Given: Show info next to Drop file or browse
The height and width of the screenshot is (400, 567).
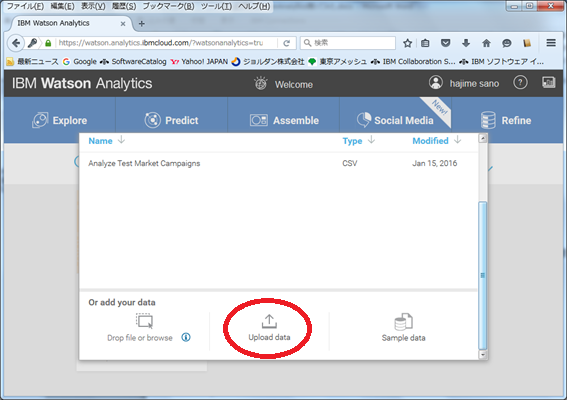Looking at the screenshot, I should pyautogui.click(x=186, y=337).
